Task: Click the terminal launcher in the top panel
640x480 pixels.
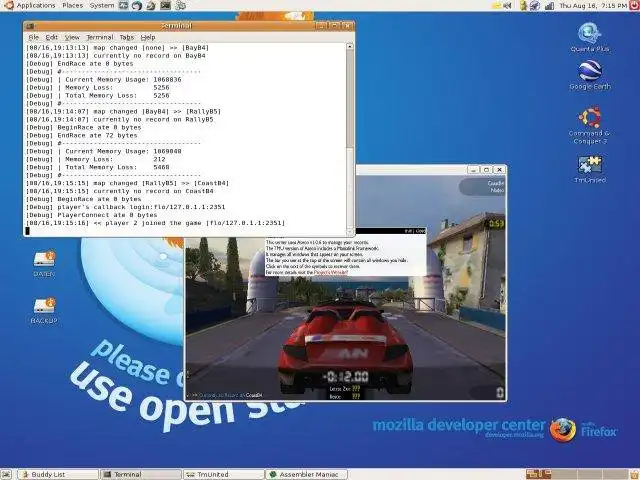Action: [x=165, y=5]
